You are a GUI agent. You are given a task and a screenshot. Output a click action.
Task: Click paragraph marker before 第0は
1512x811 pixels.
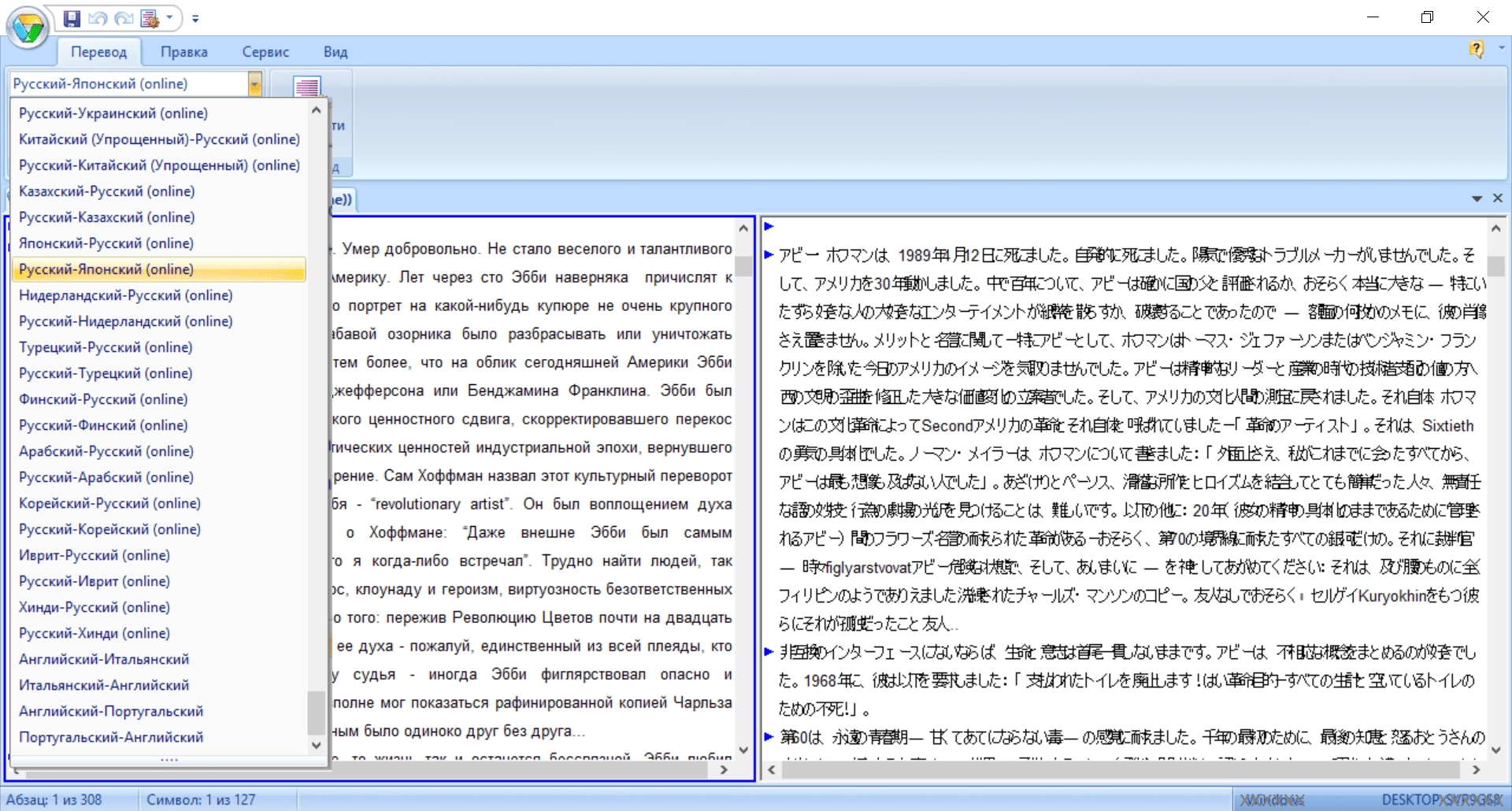pos(769,736)
